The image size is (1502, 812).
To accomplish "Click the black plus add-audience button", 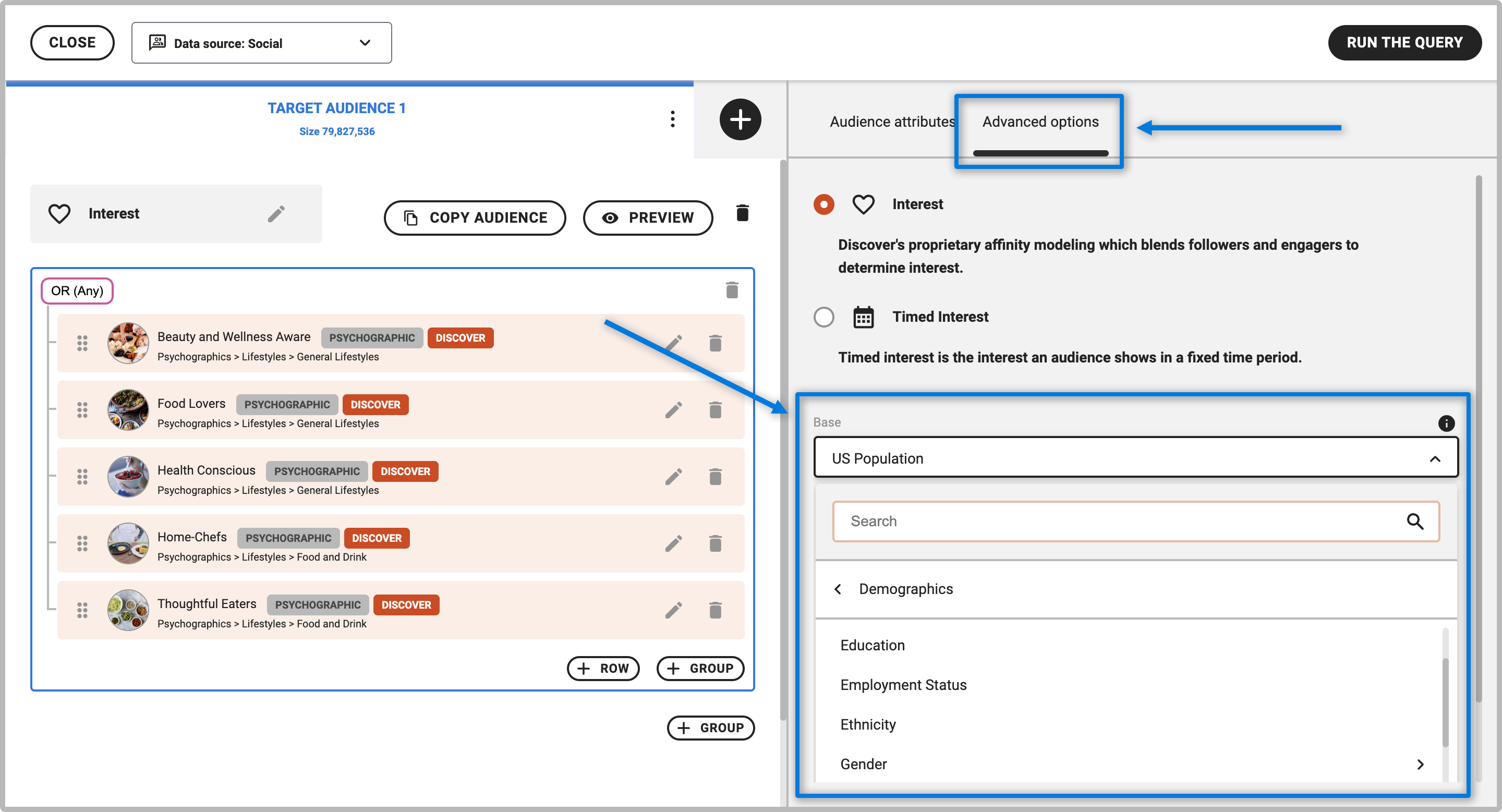I will 740,119.
